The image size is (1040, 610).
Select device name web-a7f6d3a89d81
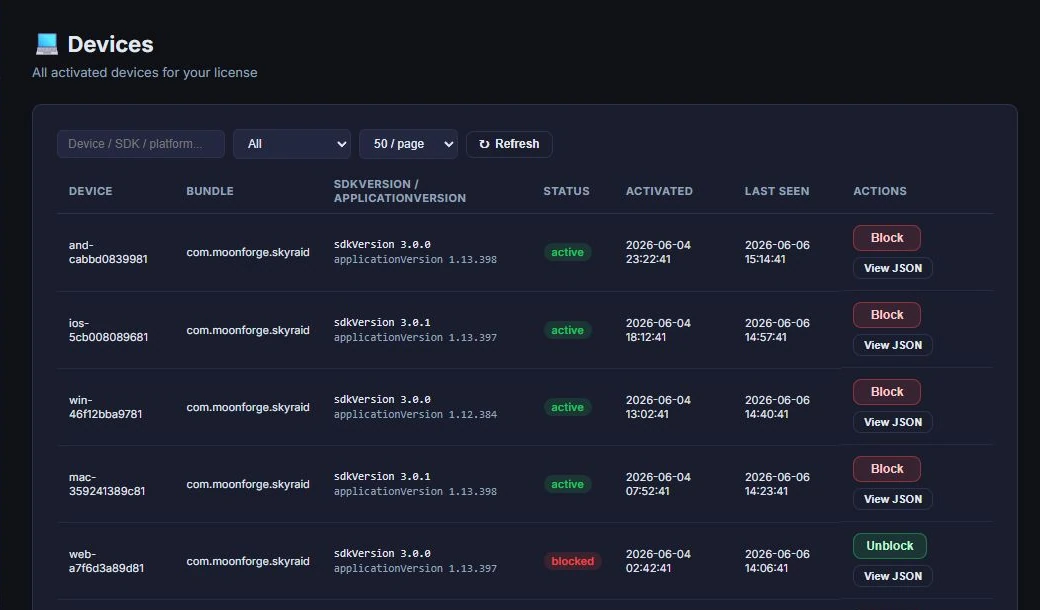pyautogui.click(x=106, y=561)
